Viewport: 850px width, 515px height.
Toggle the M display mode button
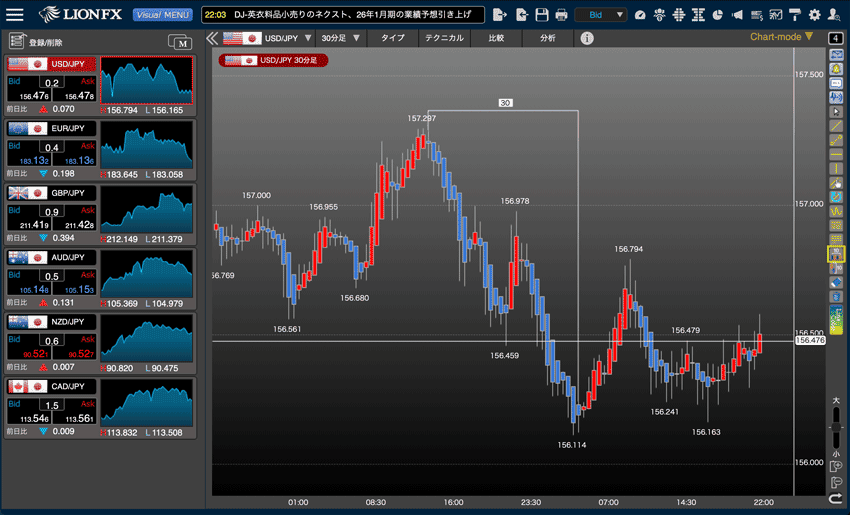click(x=180, y=42)
